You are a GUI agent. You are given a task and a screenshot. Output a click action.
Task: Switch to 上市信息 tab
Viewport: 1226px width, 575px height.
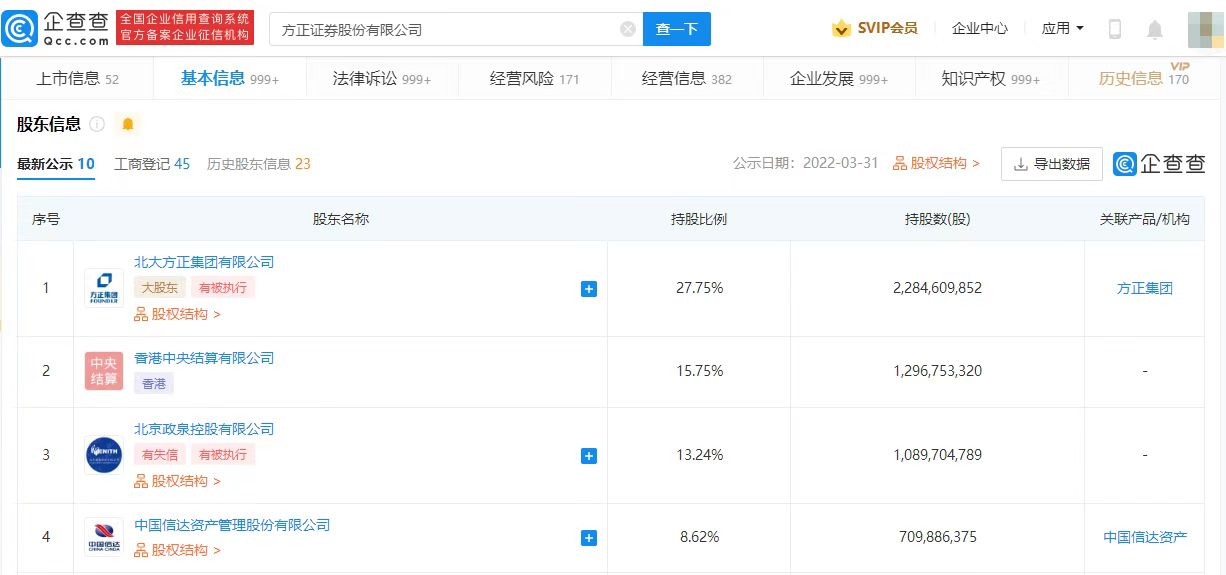tap(78, 78)
